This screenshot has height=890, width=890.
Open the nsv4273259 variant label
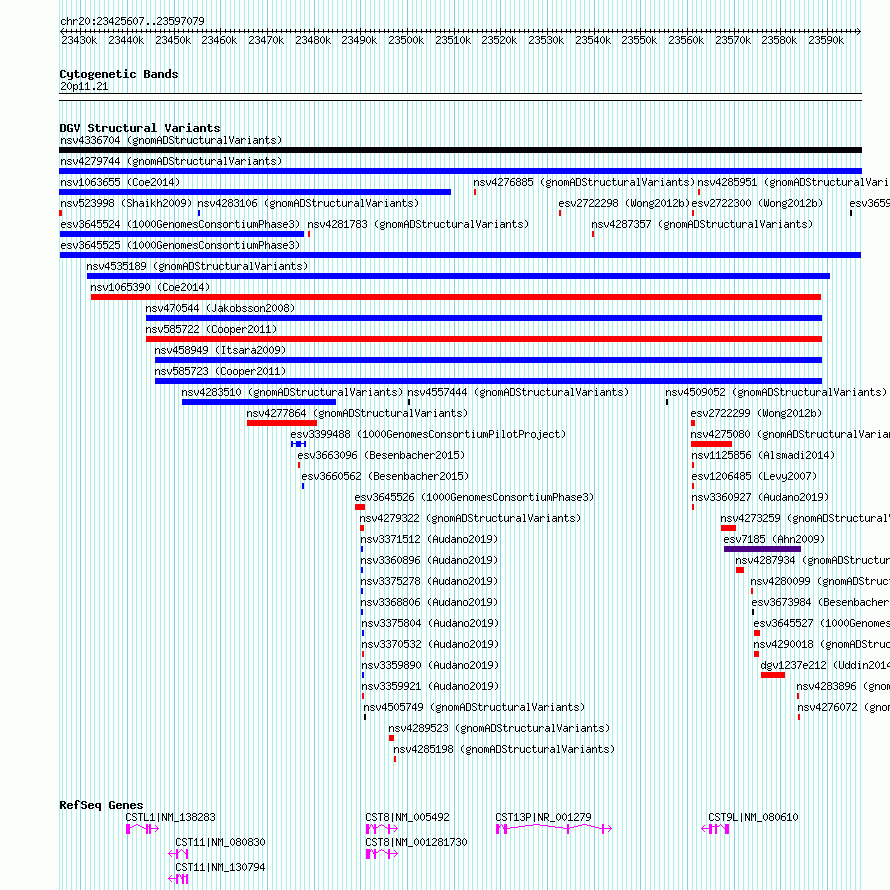pos(805,518)
